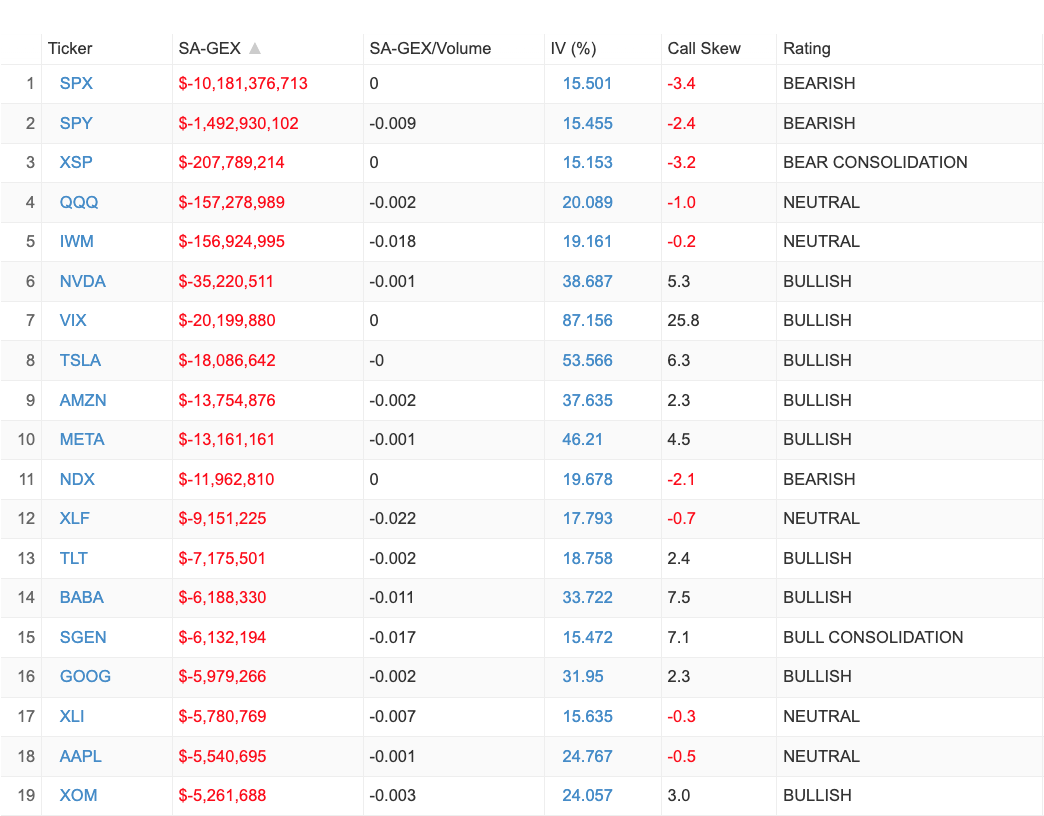
Task: Click AAPL IV value 24.767
Action: pos(587,757)
